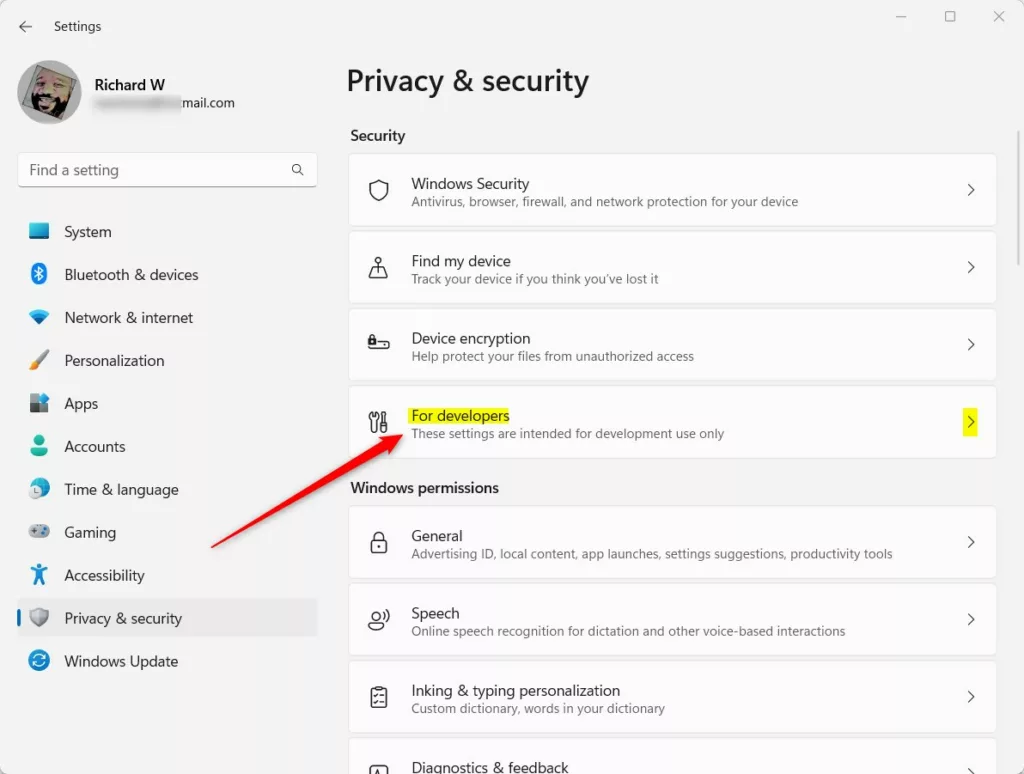Open Device encryption title
Viewport: 1024px width, 774px height.
pyautogui.click(x=471, y=338)
